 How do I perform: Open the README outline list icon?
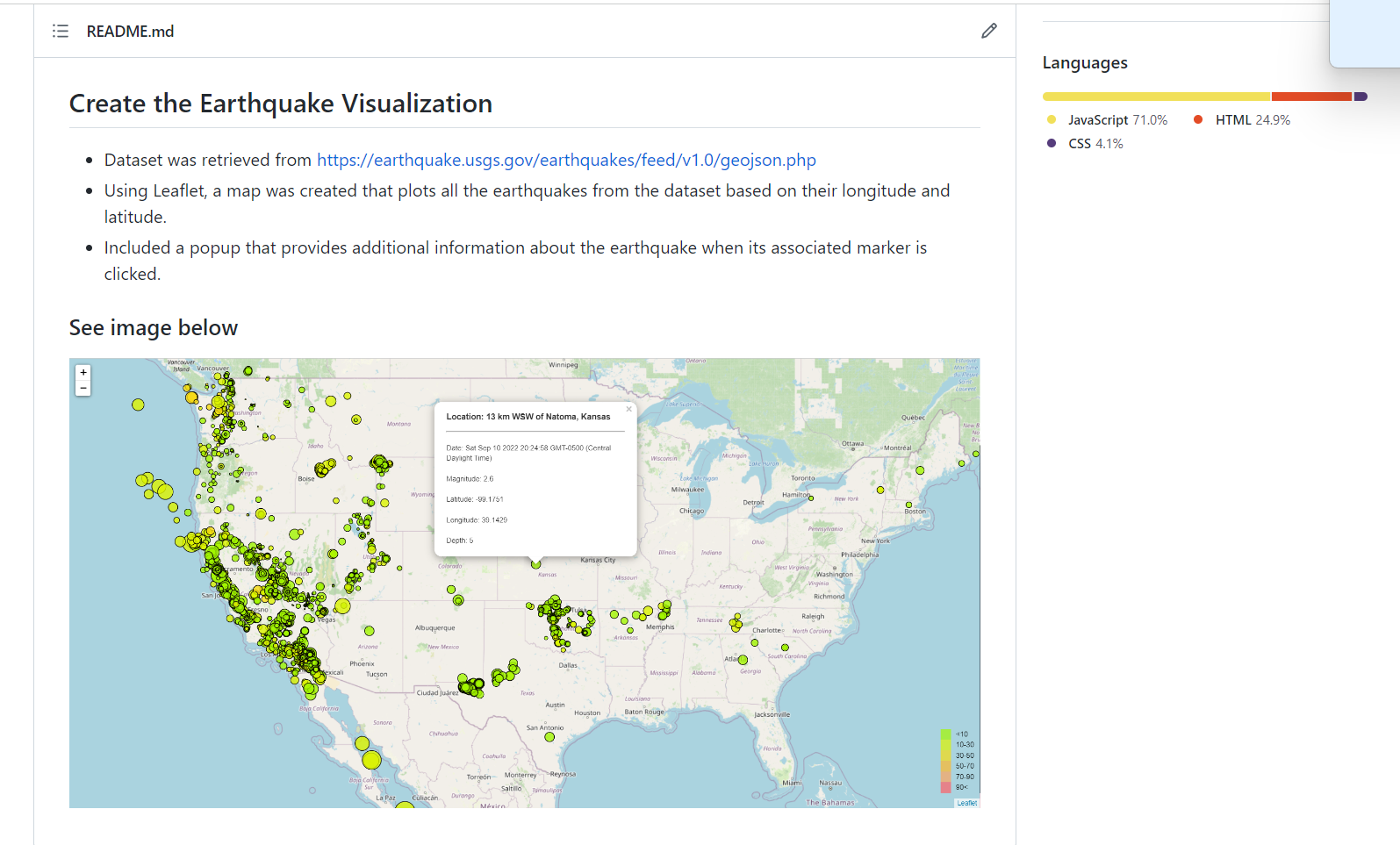tap(61, 32)
